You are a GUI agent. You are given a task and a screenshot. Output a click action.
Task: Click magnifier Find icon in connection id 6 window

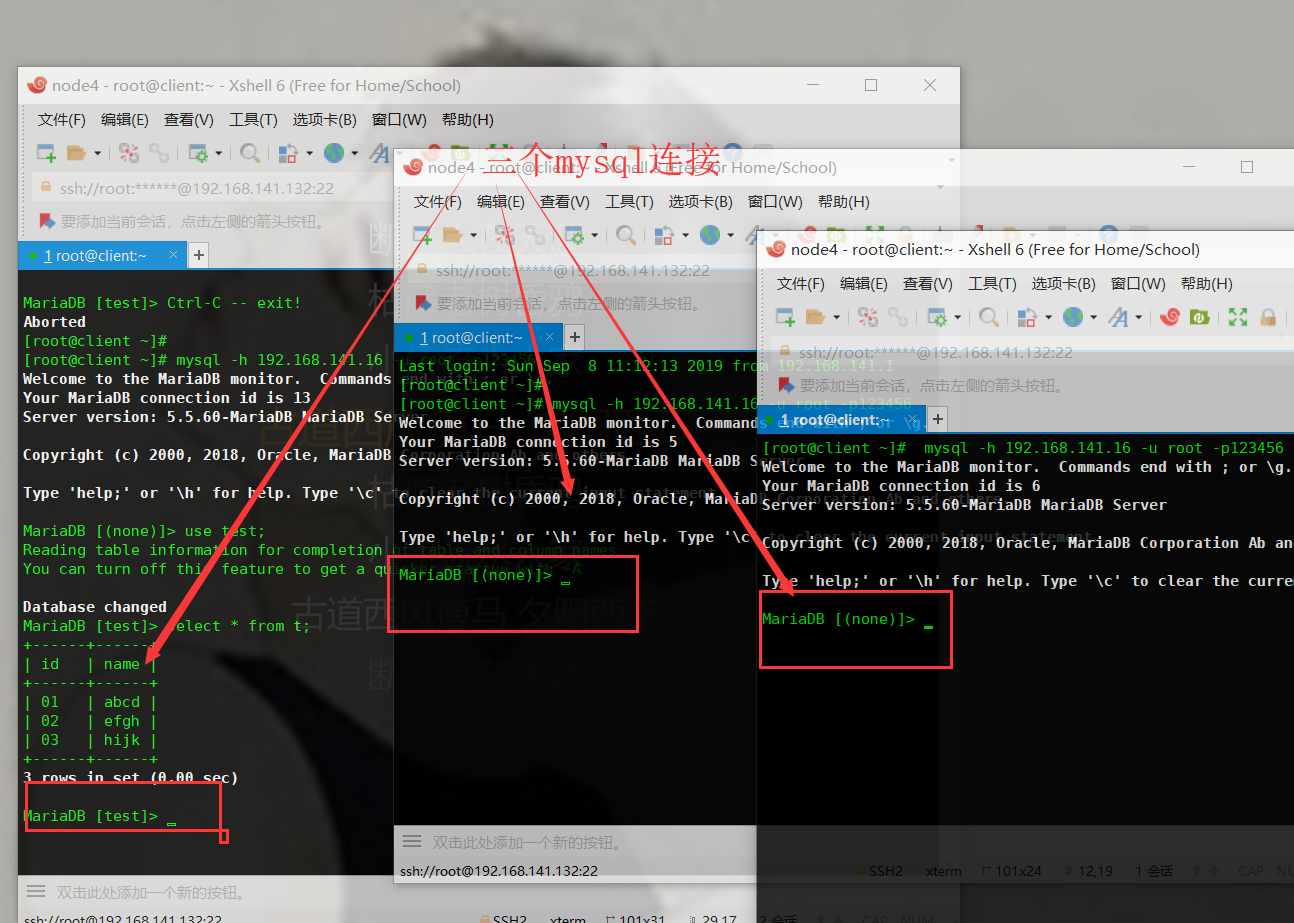pyautogui.click(x=989, y=317)
